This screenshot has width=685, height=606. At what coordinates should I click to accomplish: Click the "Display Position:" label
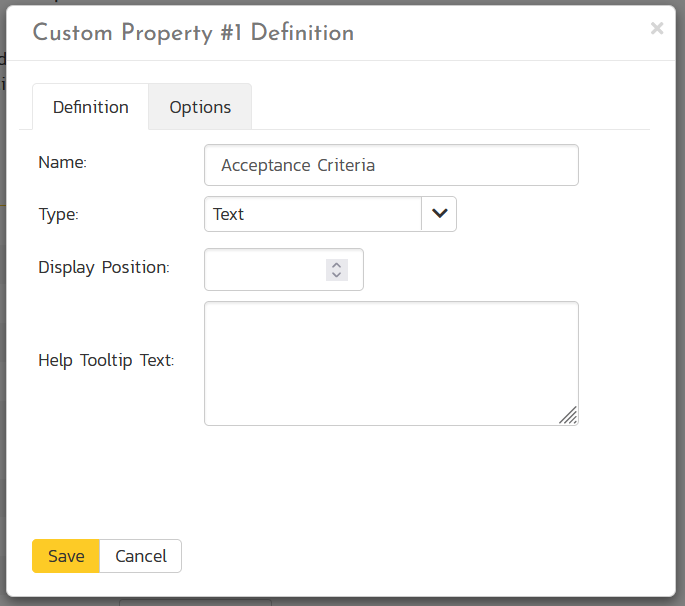[x=104, y=267]
